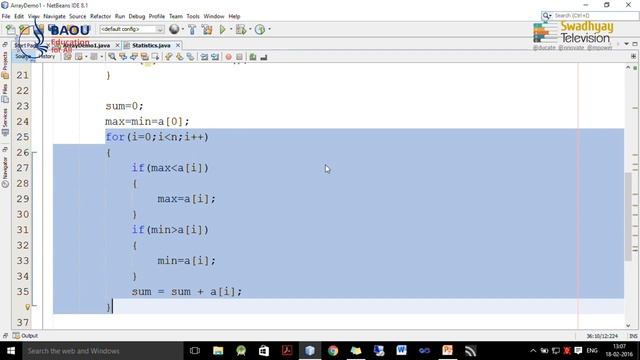This screenshot has height=360, width=640.
Task: Click the Uncomment editor toolbar icon
Action: tap(264, 57)
